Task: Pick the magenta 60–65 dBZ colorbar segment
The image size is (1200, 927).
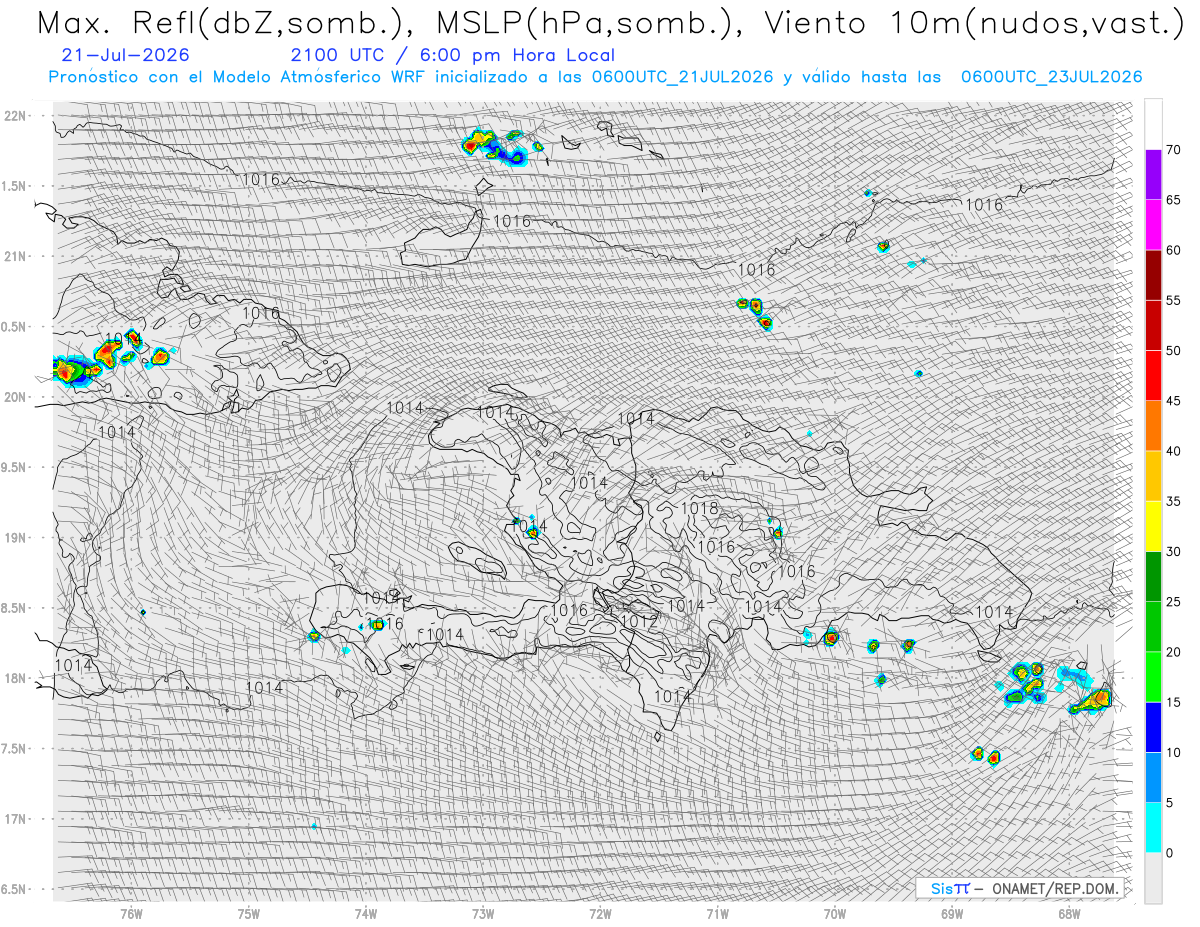Action: point(1153,225)
